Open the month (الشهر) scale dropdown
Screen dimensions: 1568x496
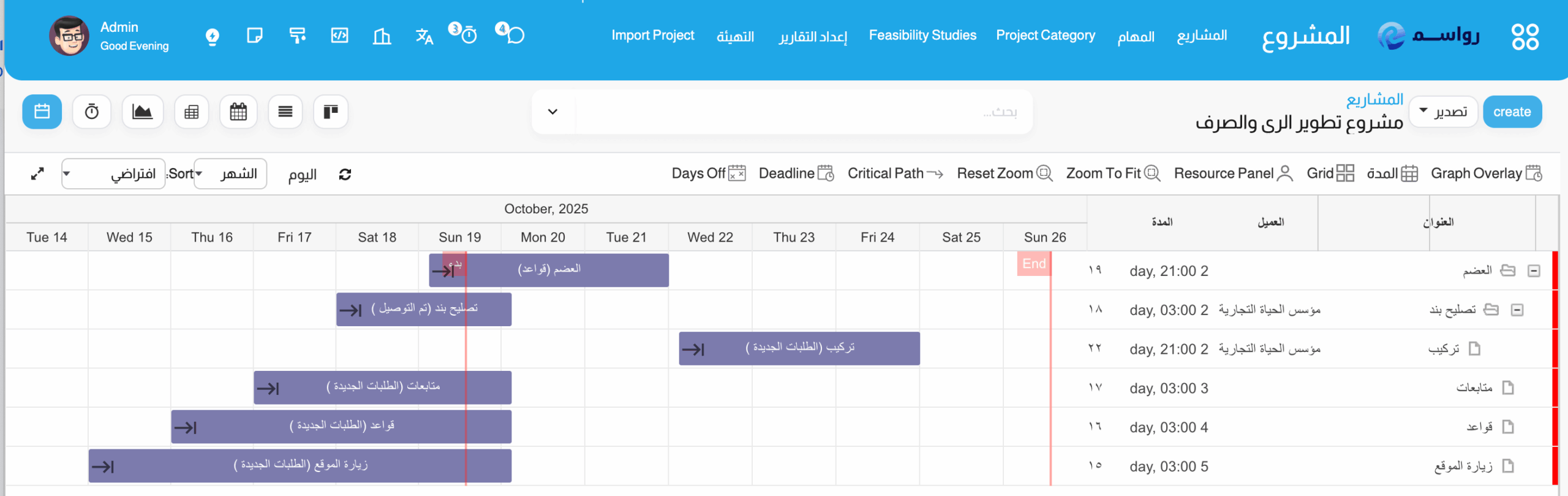(x=230, y=174)
